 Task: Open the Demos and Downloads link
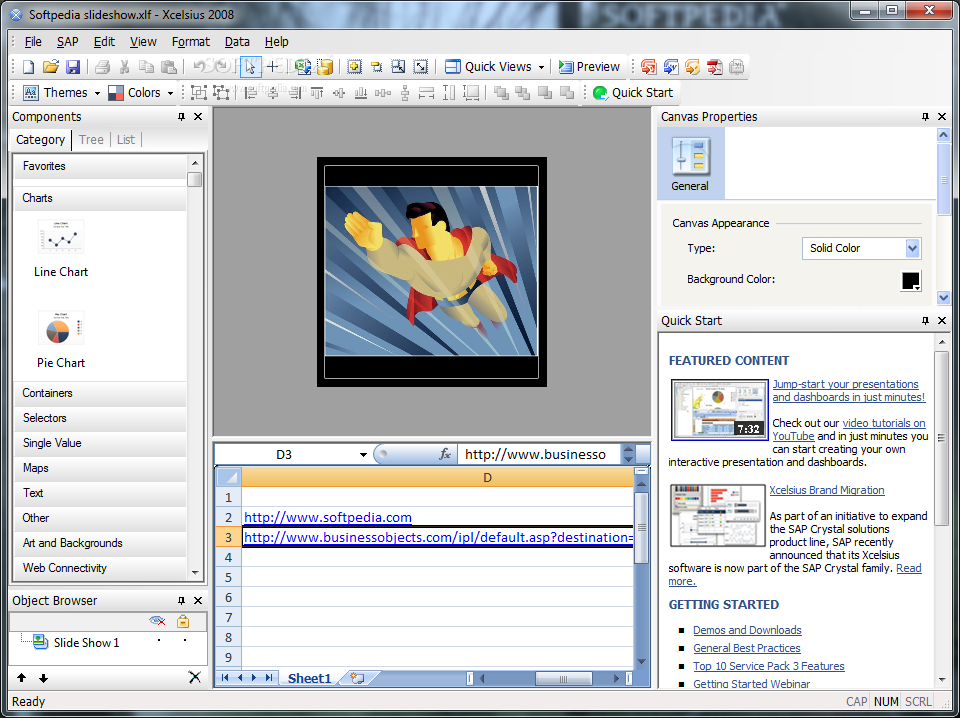747,630
